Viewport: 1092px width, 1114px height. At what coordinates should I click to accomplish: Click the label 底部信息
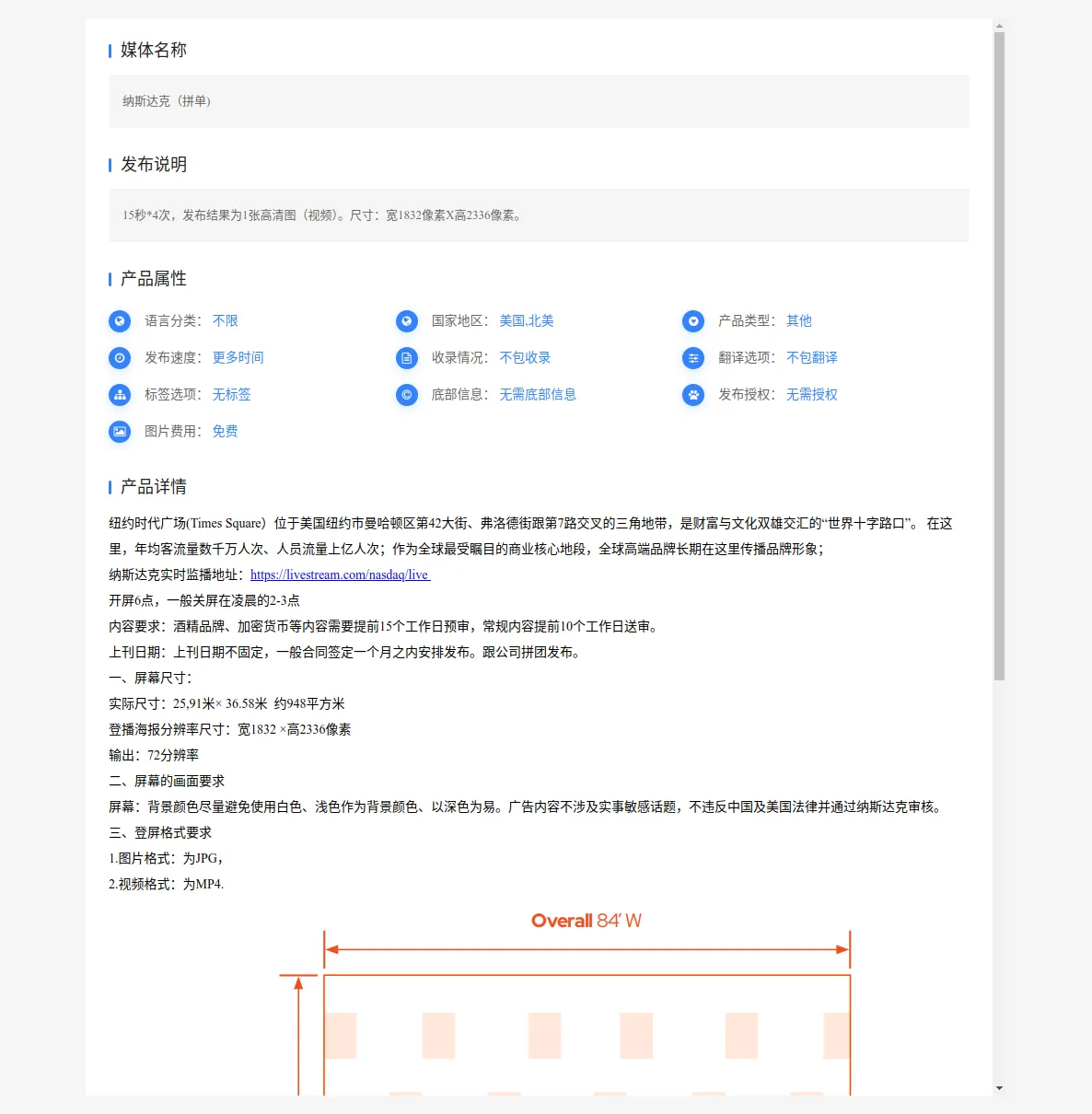point(460,394)
